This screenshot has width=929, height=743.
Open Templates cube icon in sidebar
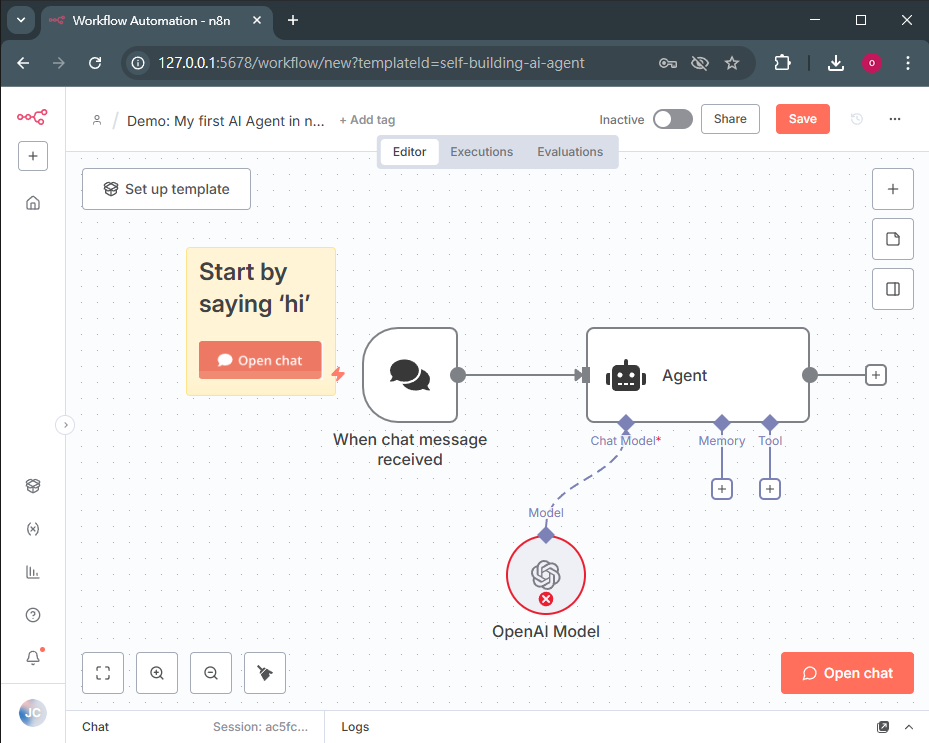pyautogui.click(x=33, y=486)
